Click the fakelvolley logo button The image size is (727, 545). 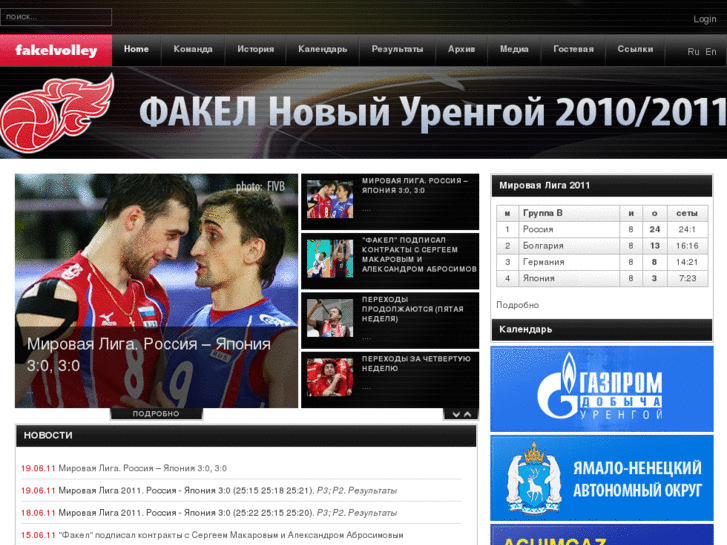point(56,50)
